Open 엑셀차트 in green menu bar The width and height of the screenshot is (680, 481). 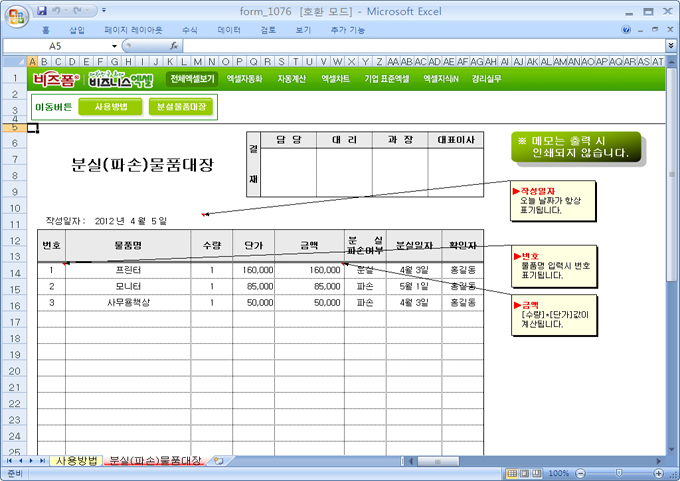click(335, 78)
